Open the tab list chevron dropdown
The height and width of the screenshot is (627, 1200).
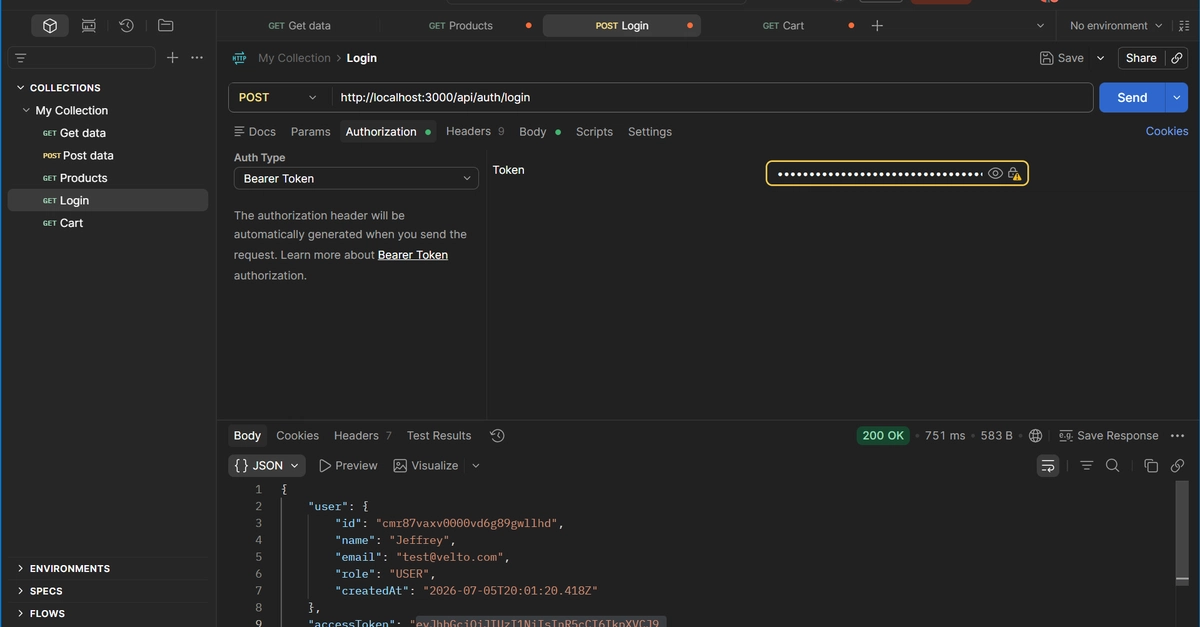click(1040, 26)
